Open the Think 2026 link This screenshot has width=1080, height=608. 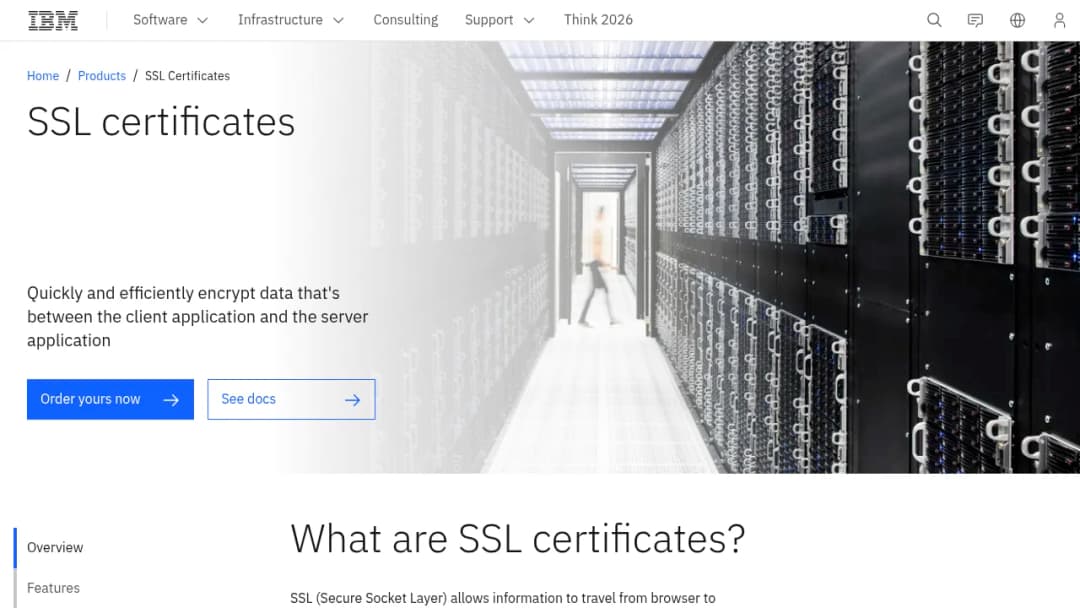pos(598,20)
